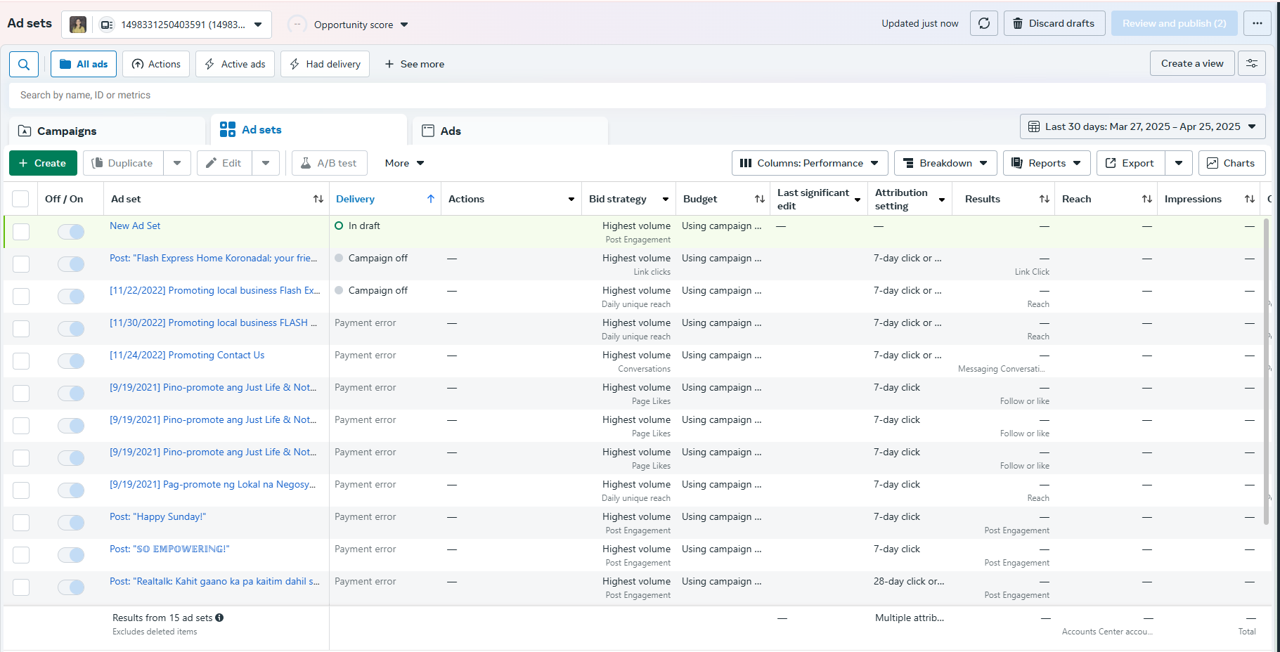This screenshot has width=1280, height=652.
Task: Open the Breakdown dropdown
Action: point(945,163)
